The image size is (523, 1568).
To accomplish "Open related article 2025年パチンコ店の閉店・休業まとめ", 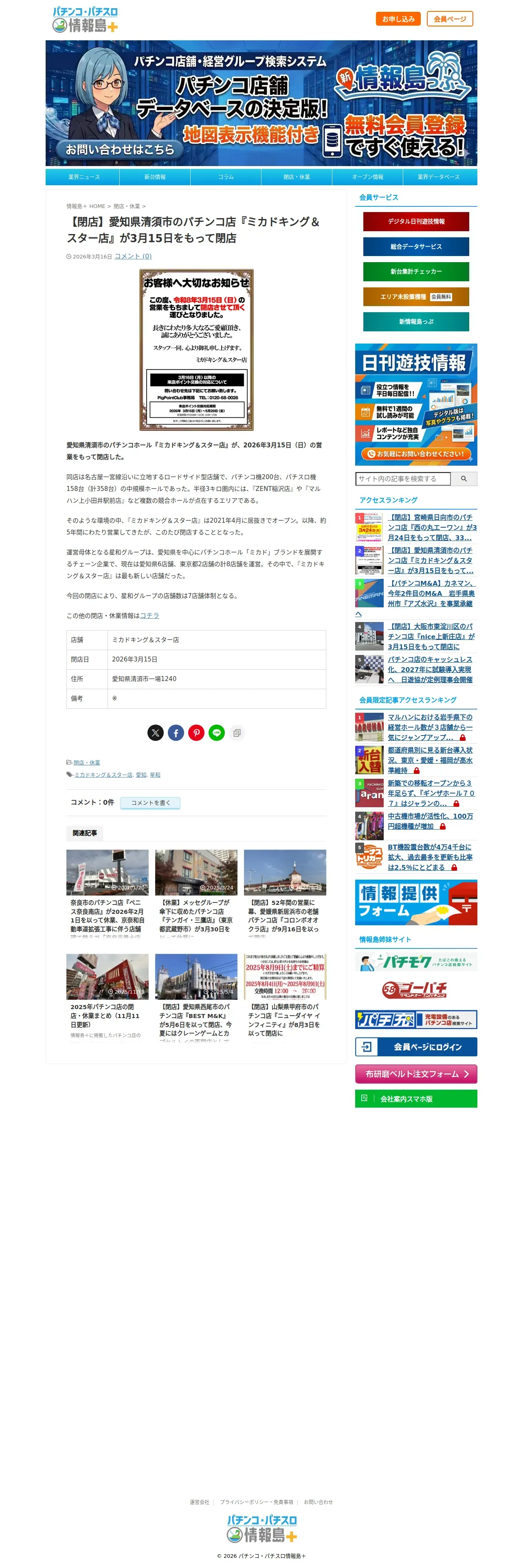I will pos(107,998).
